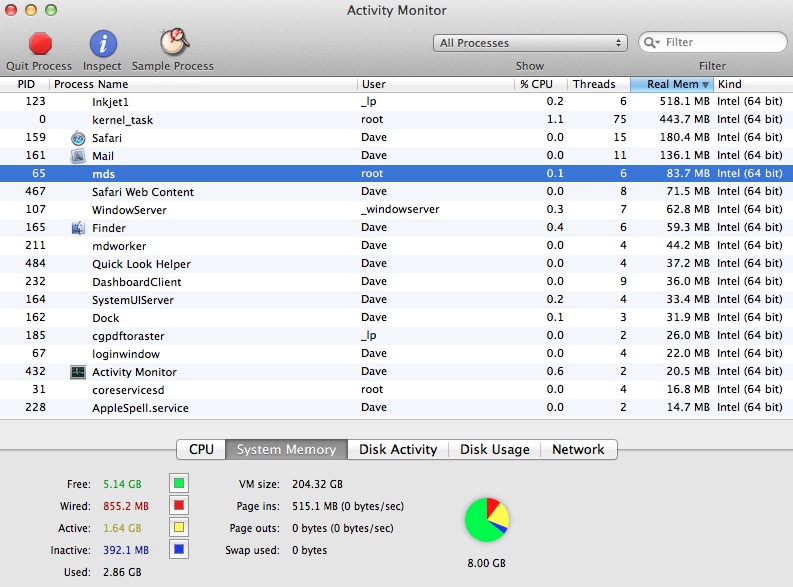Click the red Quit Process stop icon
Image resolution: width=793 pixels, height=587 pixels.
click(x=40, y=43)
